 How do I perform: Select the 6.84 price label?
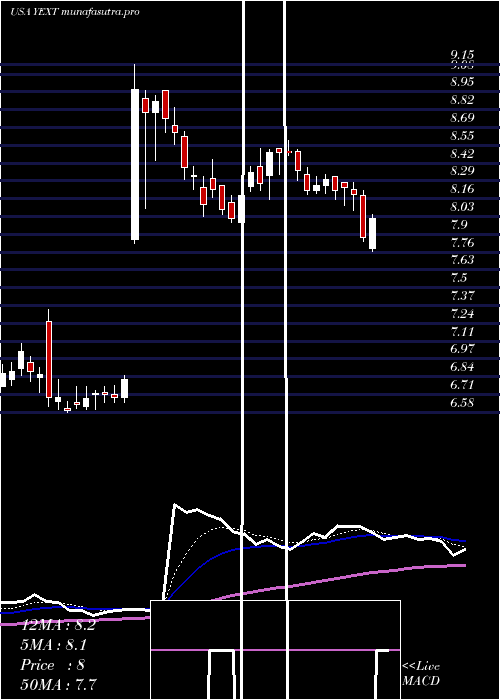[462, 367]
